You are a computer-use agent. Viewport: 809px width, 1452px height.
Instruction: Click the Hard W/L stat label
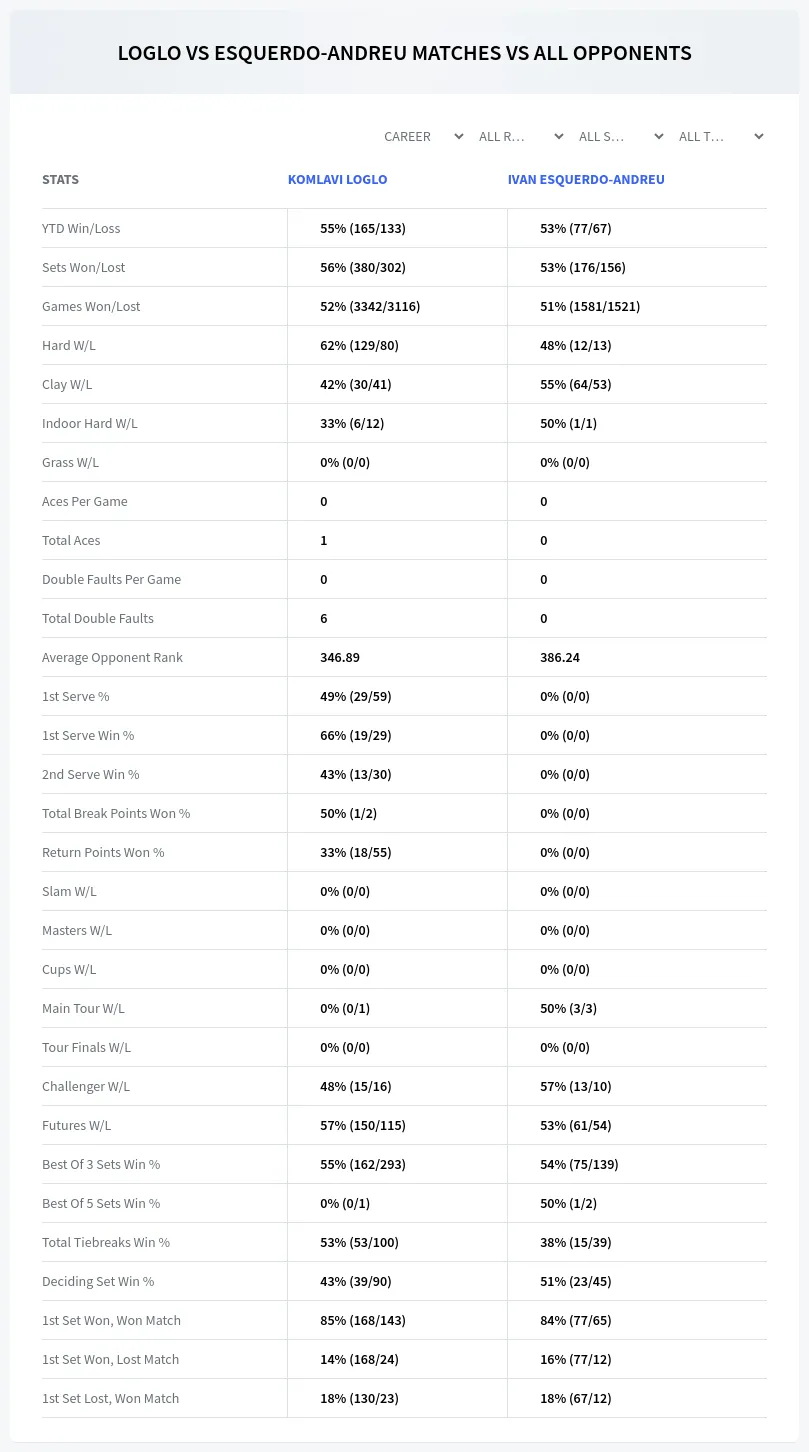(69, 345)
